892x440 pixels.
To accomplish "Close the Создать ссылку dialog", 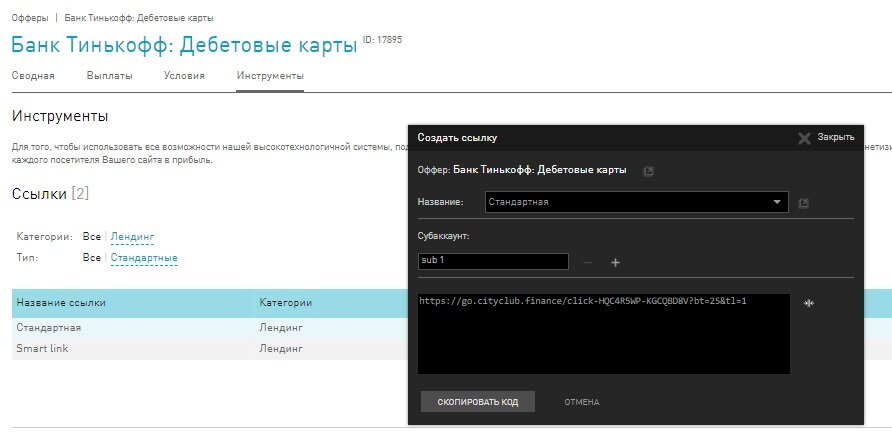I will (826, 138).
